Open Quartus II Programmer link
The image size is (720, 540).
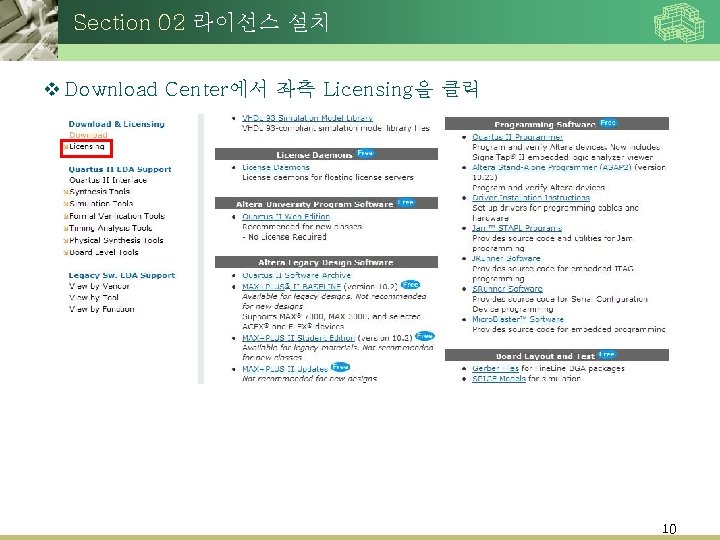[x=518, y=137]
